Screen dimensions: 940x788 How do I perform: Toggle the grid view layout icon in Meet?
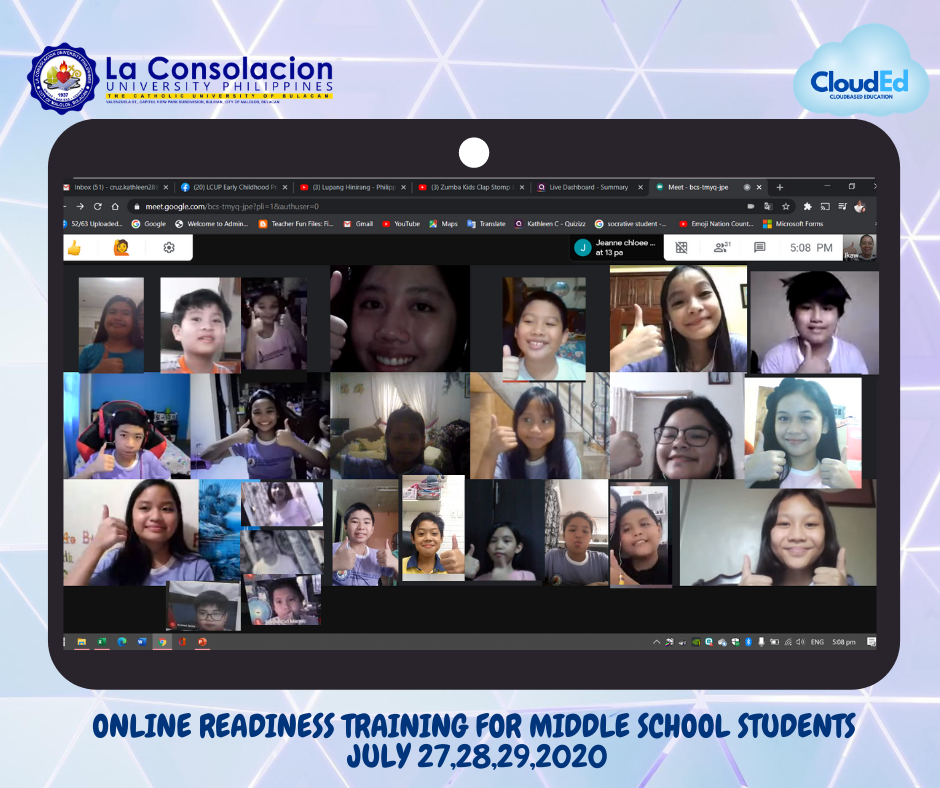point(682,248)
